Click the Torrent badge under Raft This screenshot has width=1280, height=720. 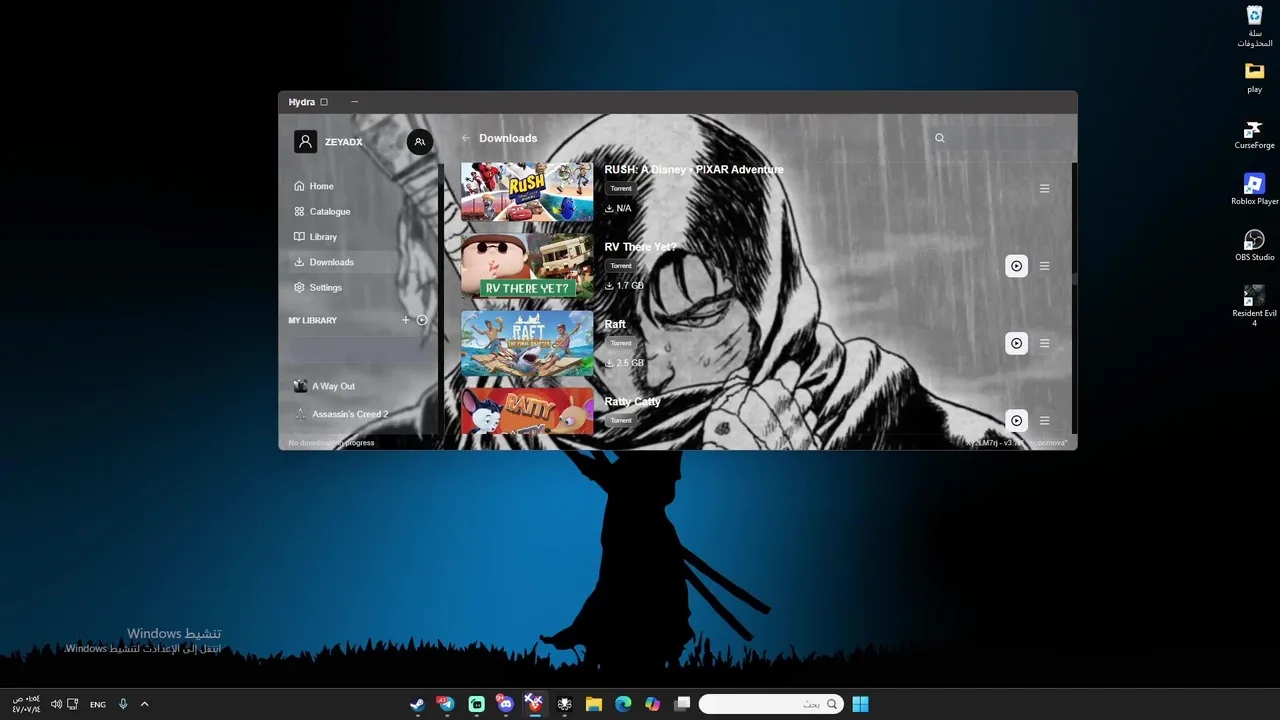tap(621, 343)
